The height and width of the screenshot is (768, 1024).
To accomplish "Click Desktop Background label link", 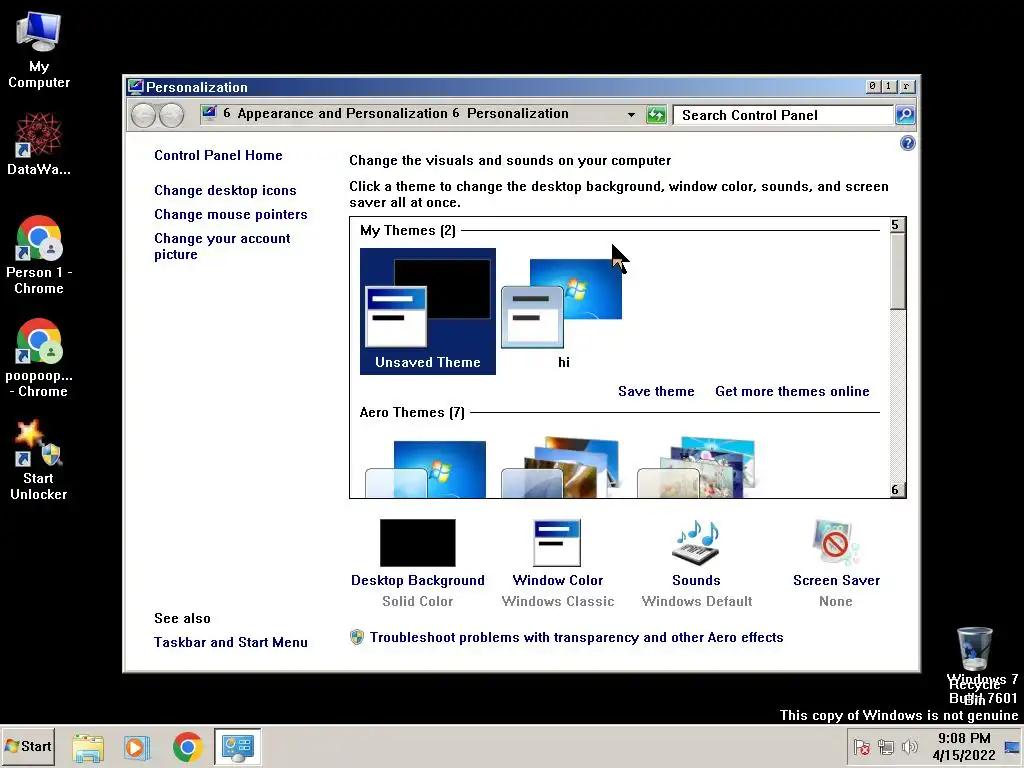I will pos(418,581).
